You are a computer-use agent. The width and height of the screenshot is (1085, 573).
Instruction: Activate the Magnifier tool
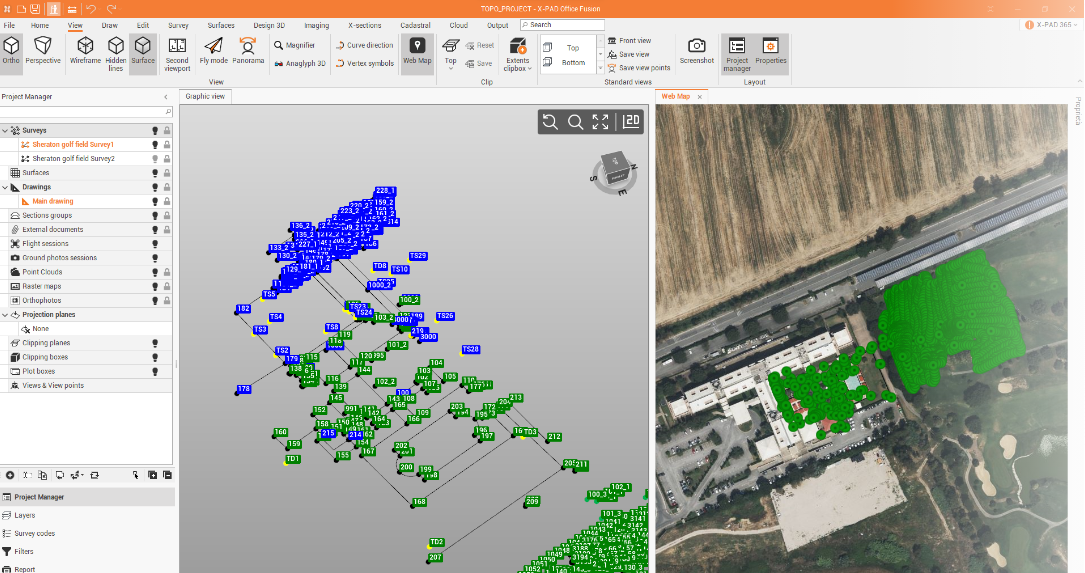click(294, 45)
